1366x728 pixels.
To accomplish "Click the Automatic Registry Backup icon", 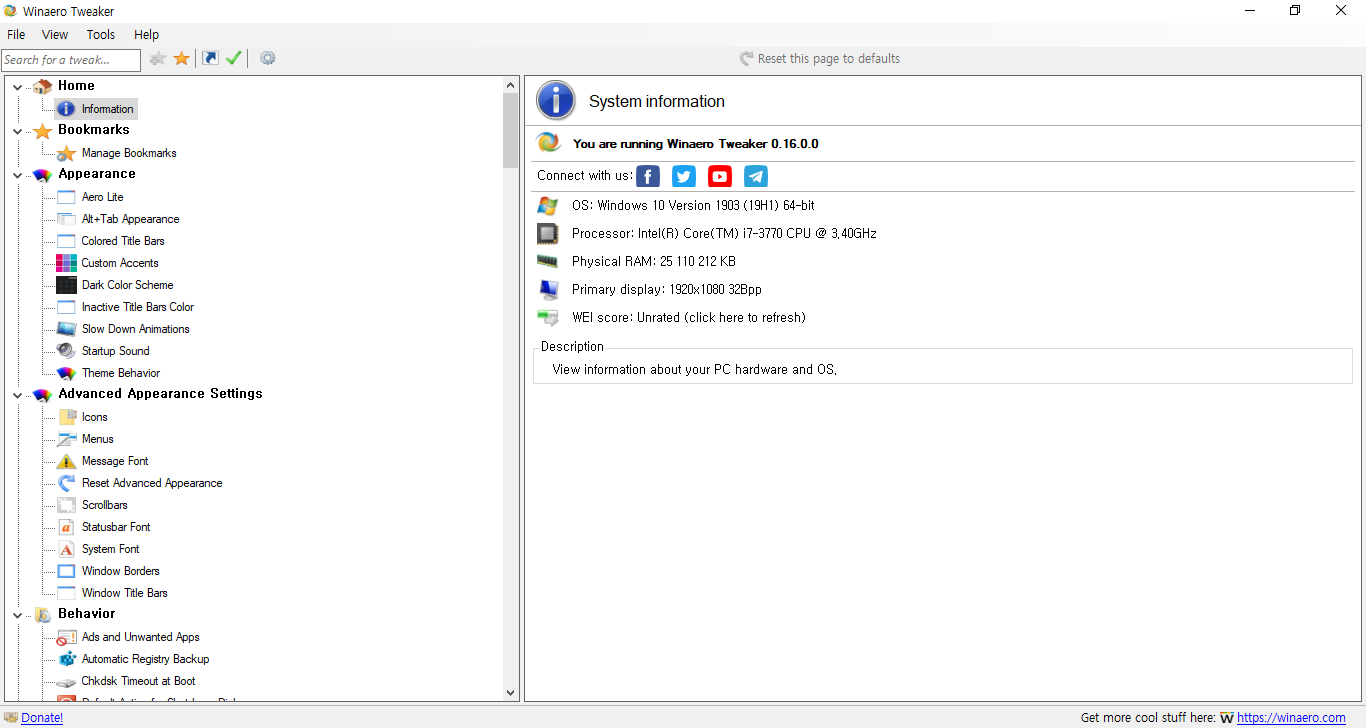I will [x=66, y=659].
